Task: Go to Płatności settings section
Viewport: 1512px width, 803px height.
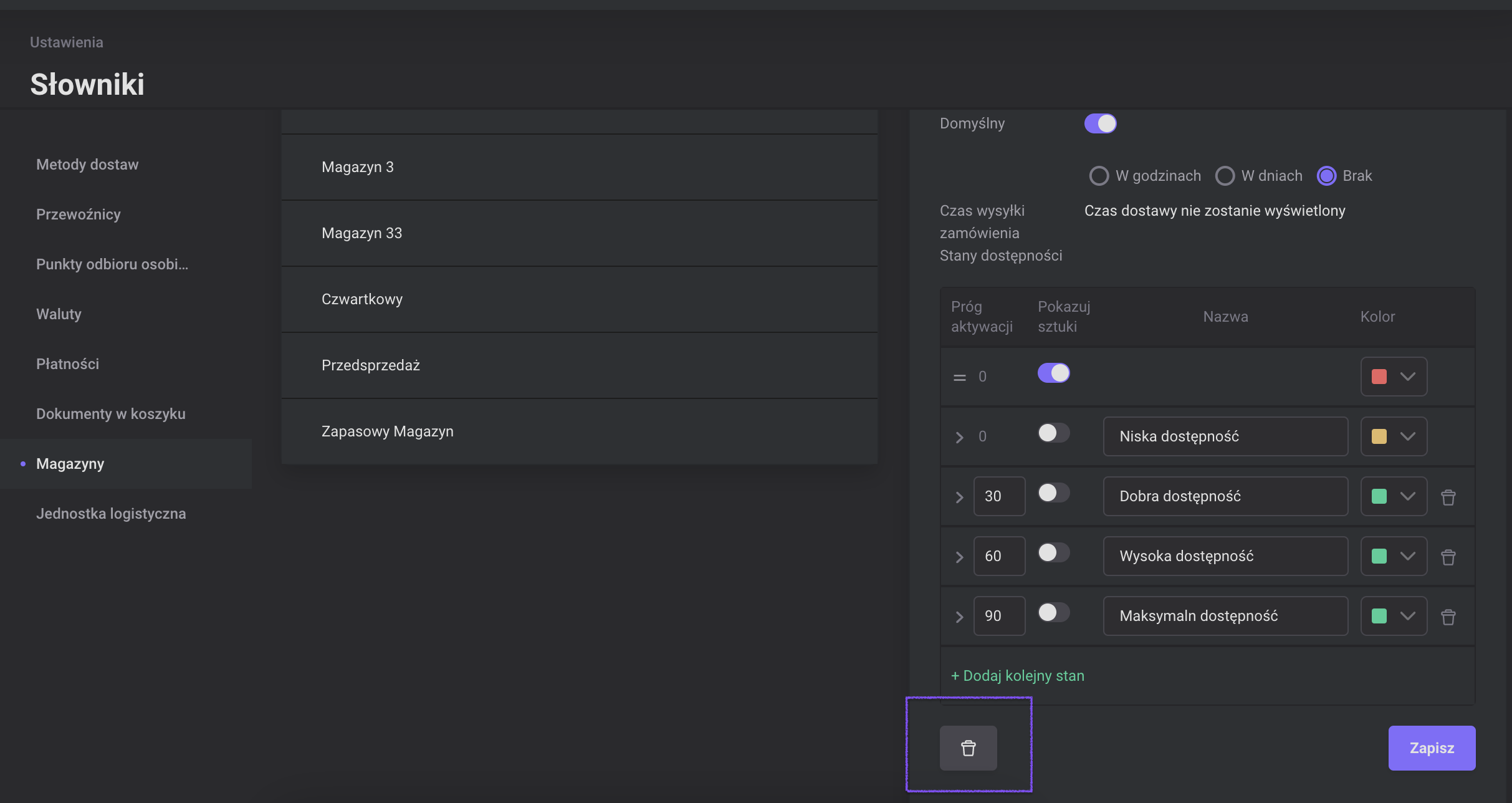Action: 67,364
